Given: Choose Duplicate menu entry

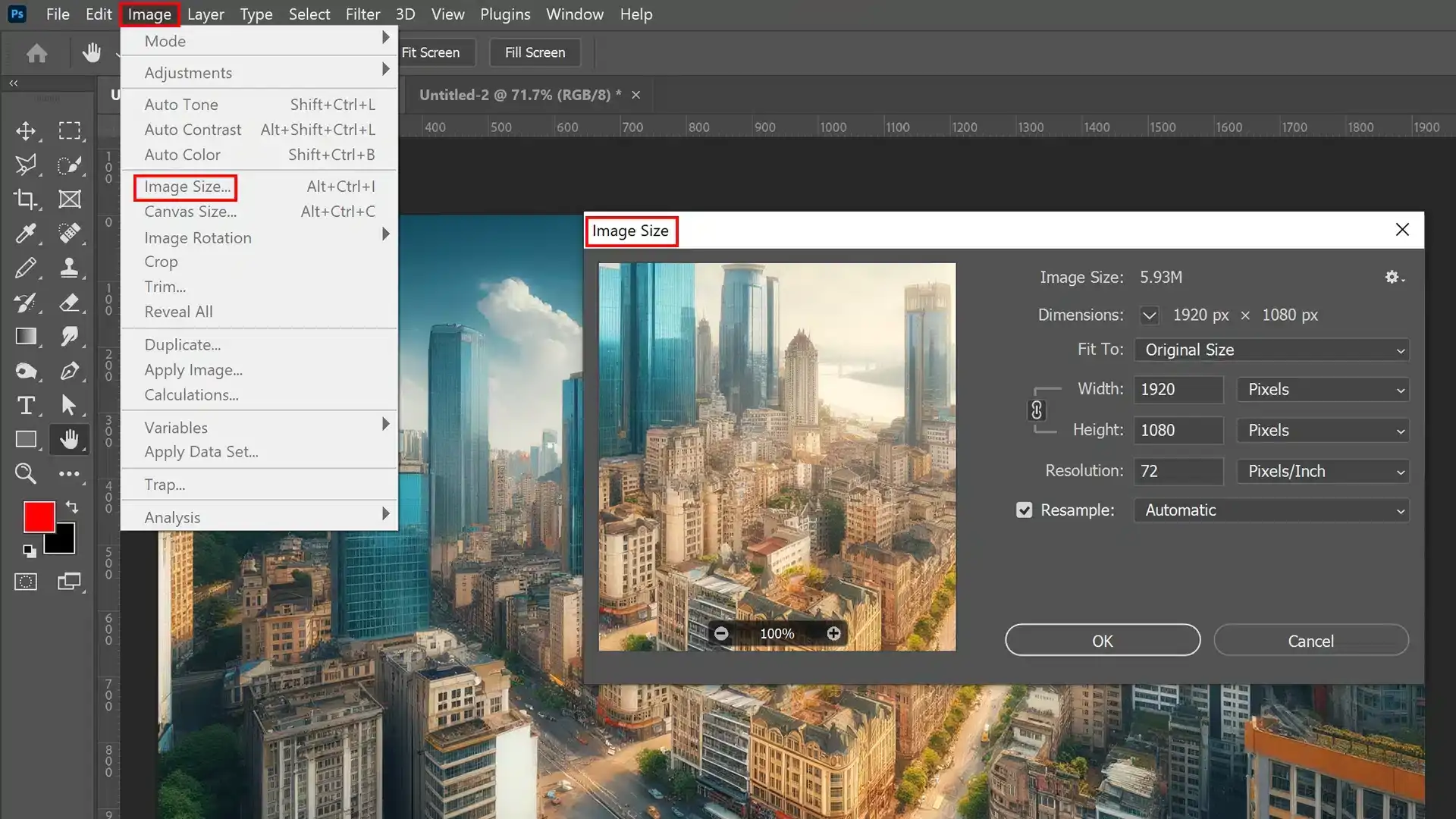Looking at the screenshot, I should point(259,344).
